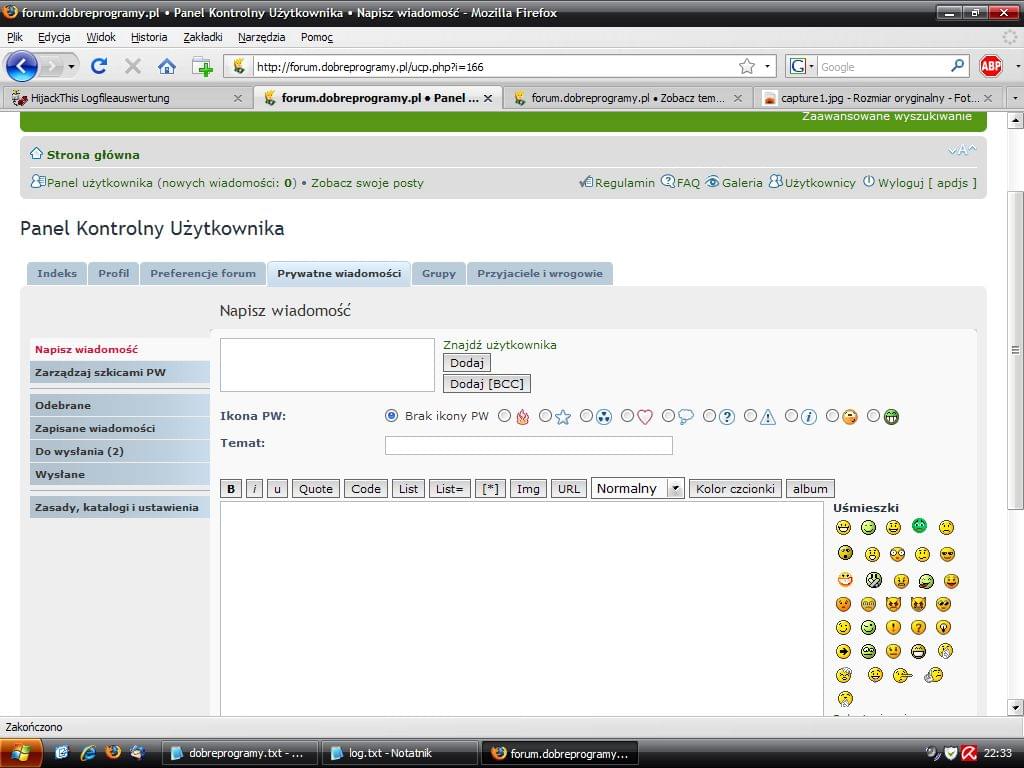Image resolution: width=1024 pixels, height=768 pixels.
Task: Open the Google search engine dropdown
Action: click(x=812, y=67)
